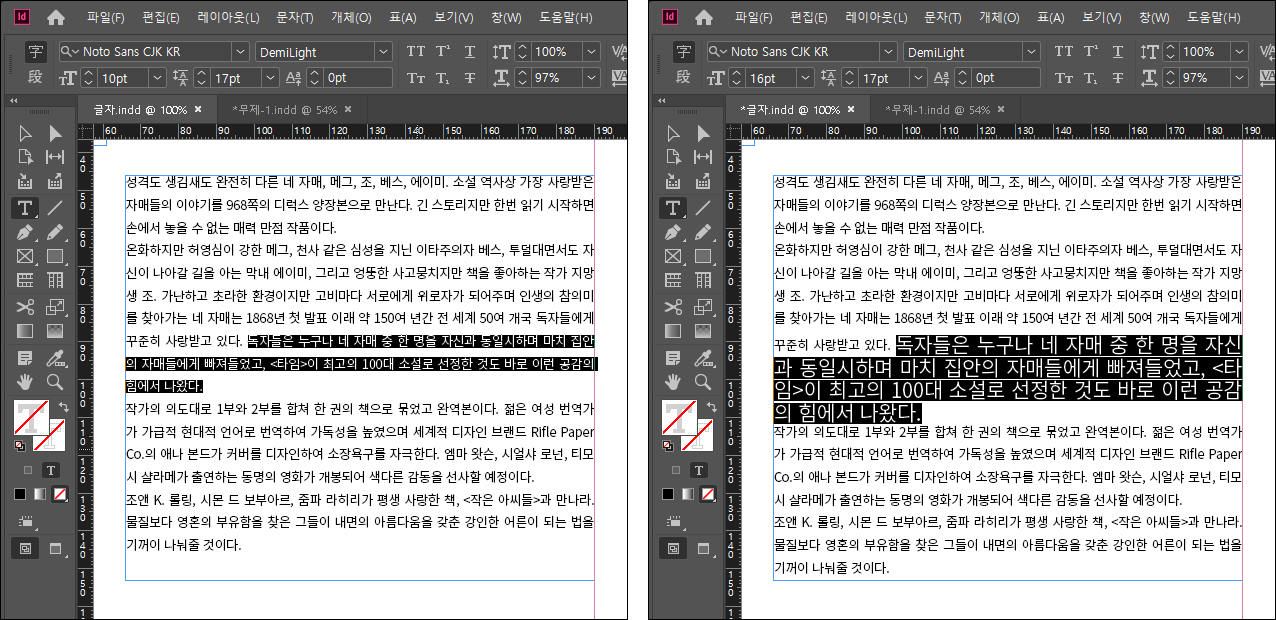Select the Zoom tool in left window
Image resolution: width=1276 pixels, height=620 pixels.
click(x=55, y=381)
